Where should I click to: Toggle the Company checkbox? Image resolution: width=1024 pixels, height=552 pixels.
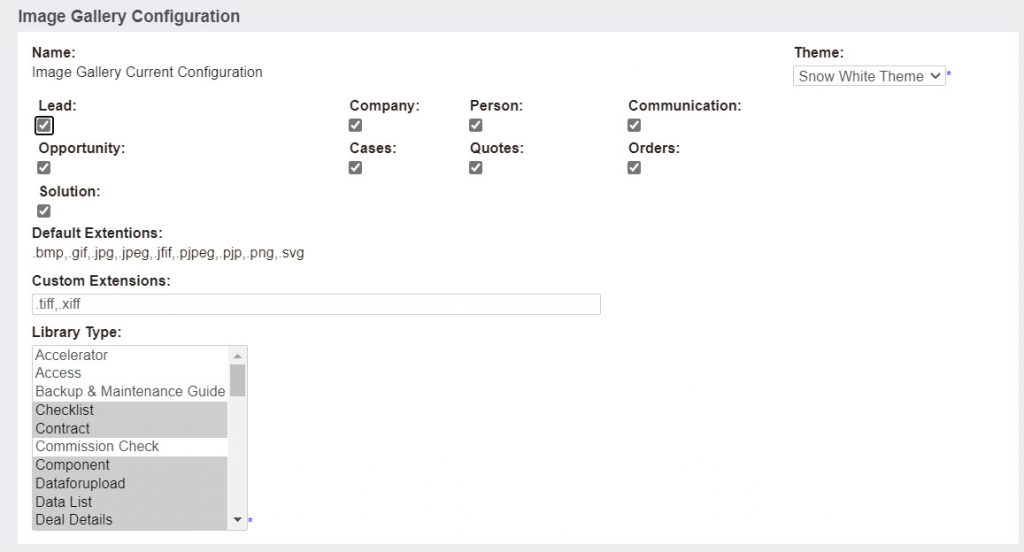click(355, 126)
